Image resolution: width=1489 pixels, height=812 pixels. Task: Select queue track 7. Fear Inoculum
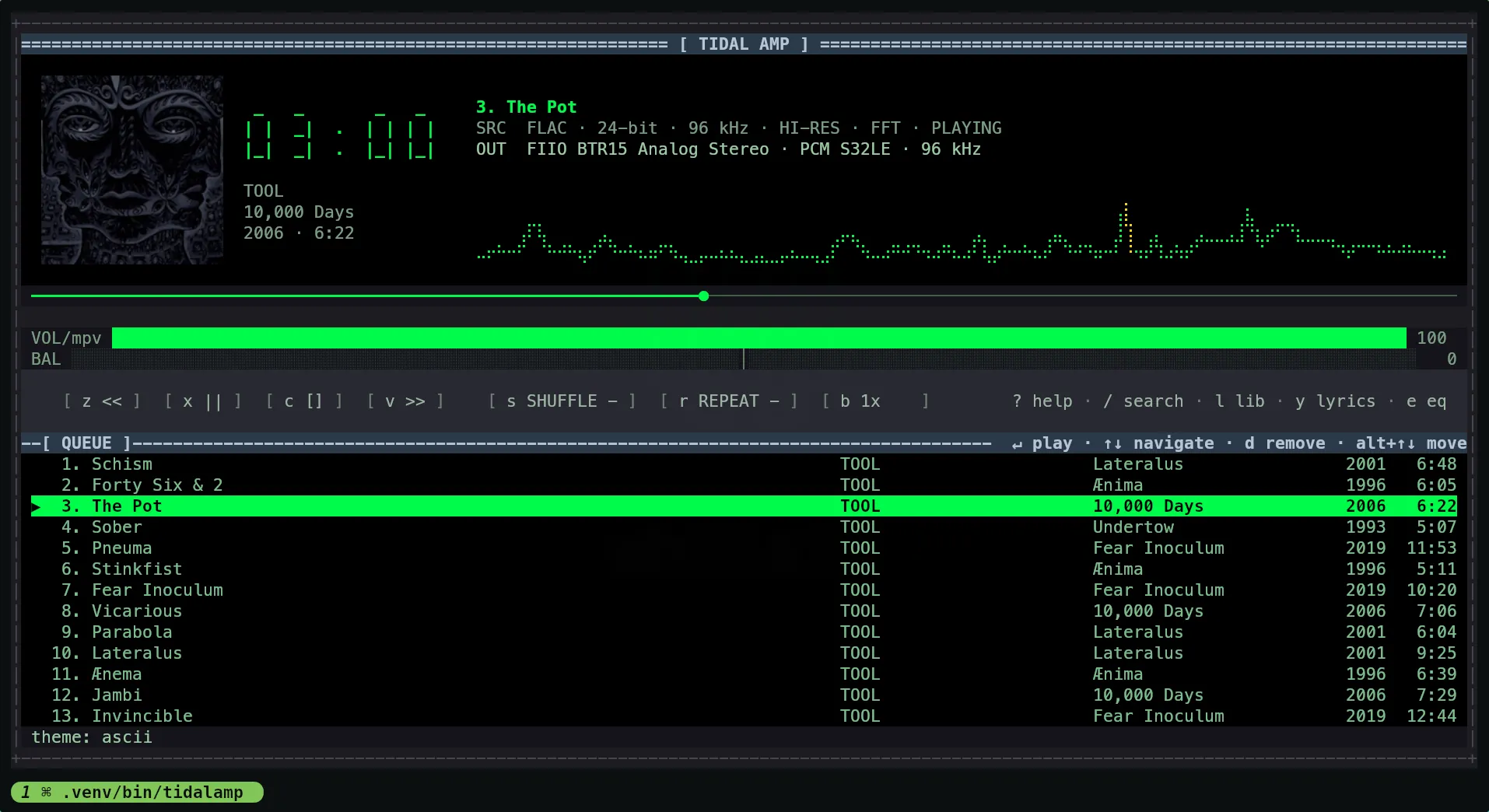pos(744,590)
